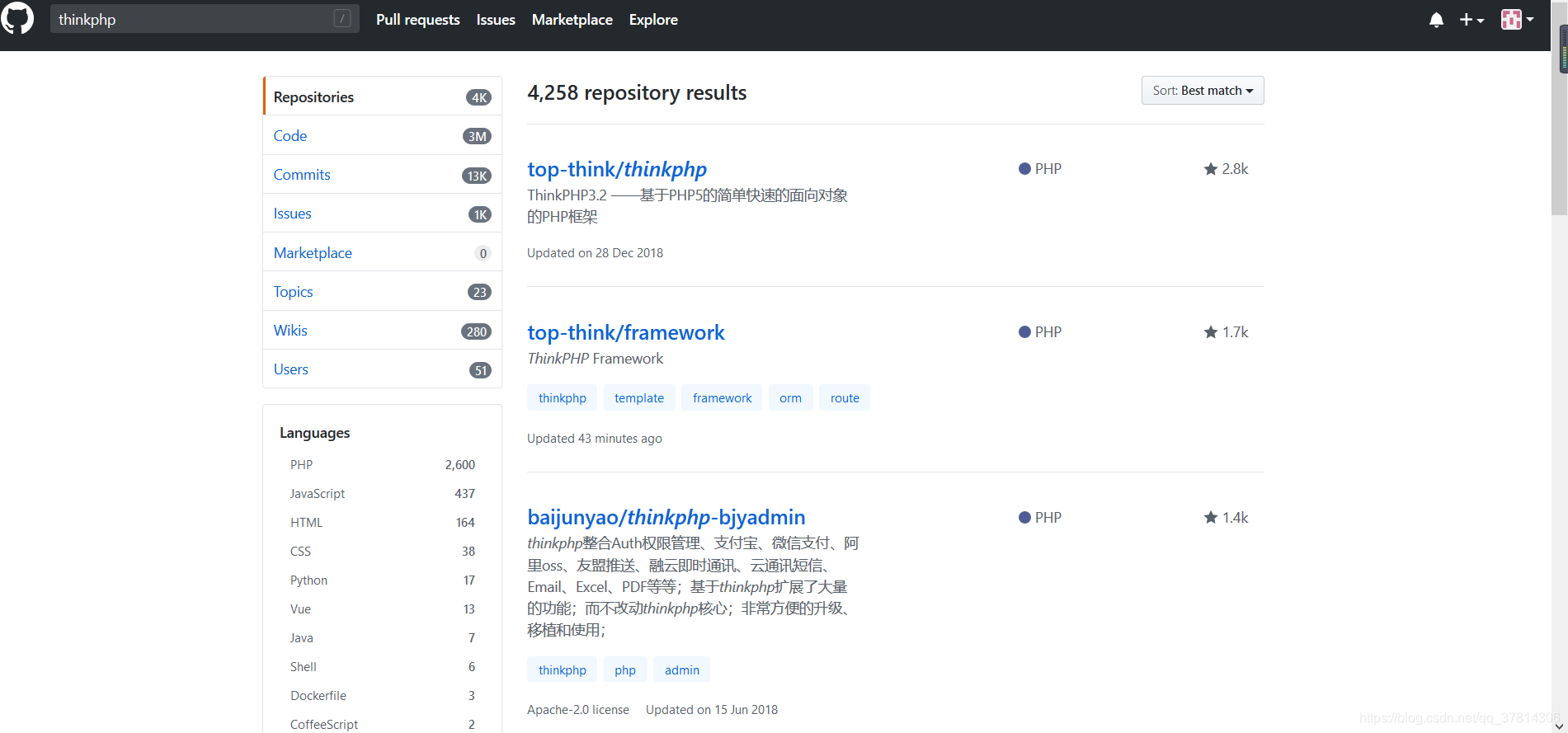The image size is (1568, 733).
Task: Switch to Wikis search results
Action: coord(382,330)
